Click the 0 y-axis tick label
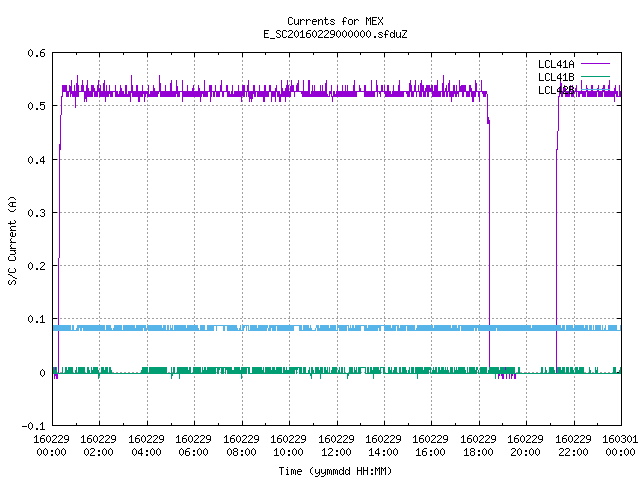Image resolution: width=640 pixels, height=480 pixels. 42,373
